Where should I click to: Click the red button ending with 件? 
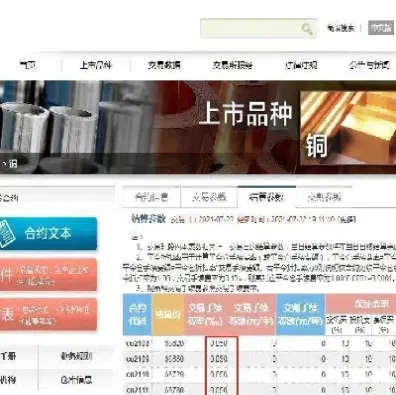pyautogui.click(x=48, y=275)
